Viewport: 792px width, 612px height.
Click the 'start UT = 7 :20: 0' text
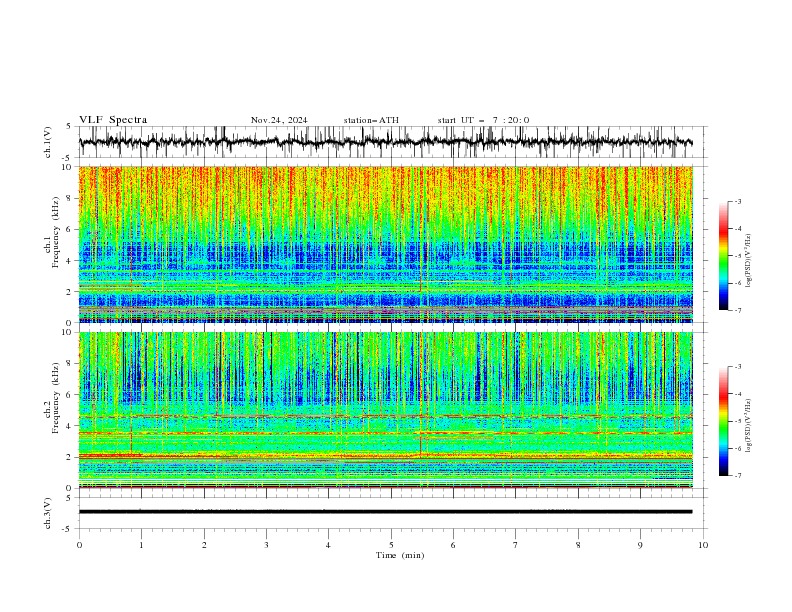coord(483,120)
